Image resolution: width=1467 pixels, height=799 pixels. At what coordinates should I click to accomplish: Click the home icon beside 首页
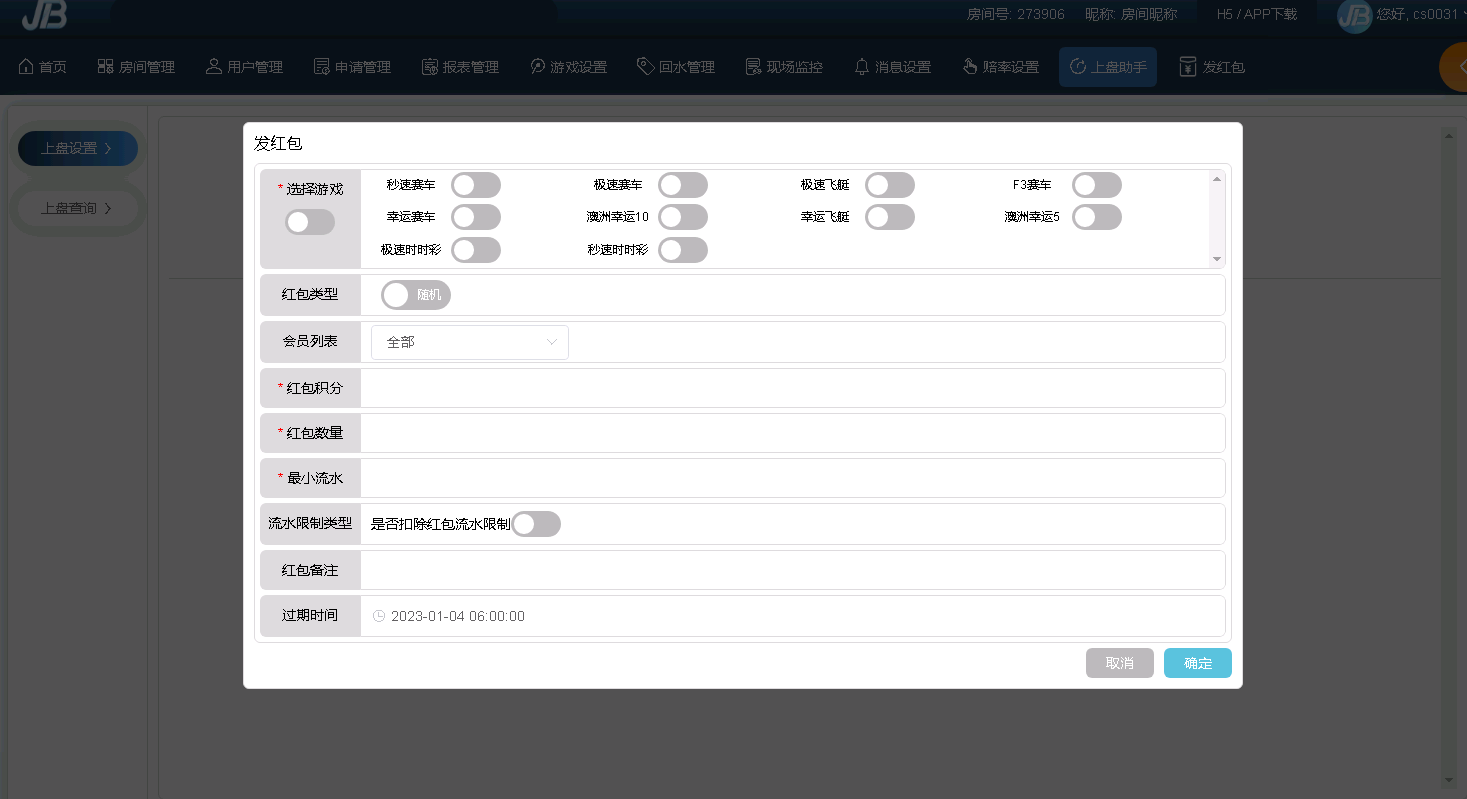pyautogui.click(x=26, y=67)
